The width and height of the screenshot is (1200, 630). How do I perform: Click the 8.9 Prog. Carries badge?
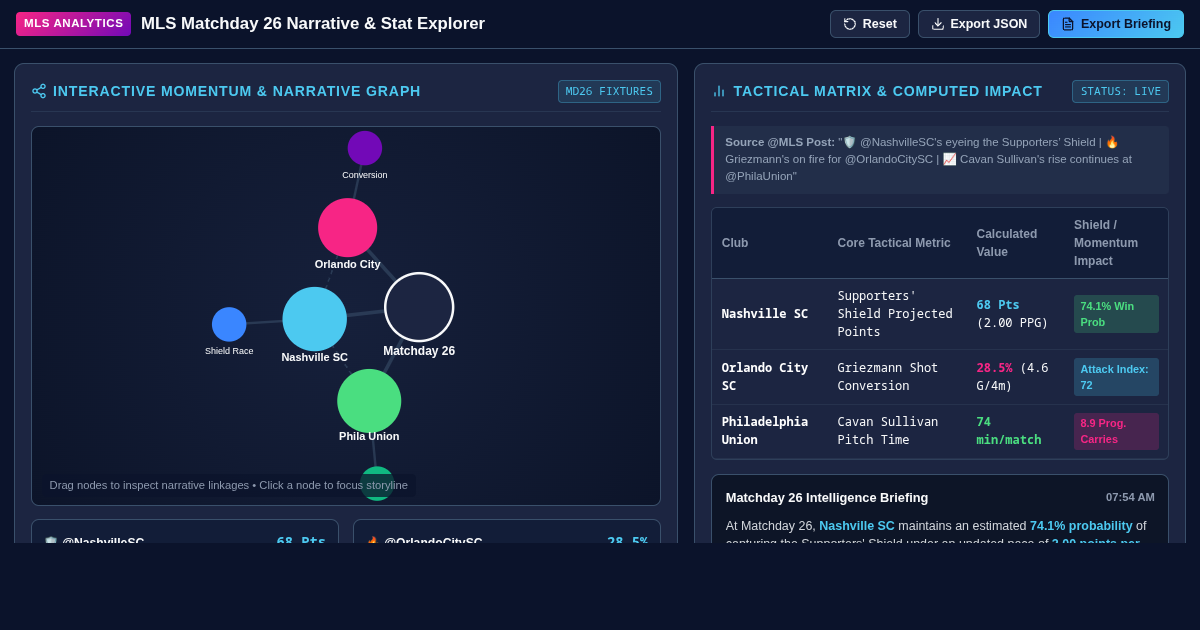[x=1116, y=431]
